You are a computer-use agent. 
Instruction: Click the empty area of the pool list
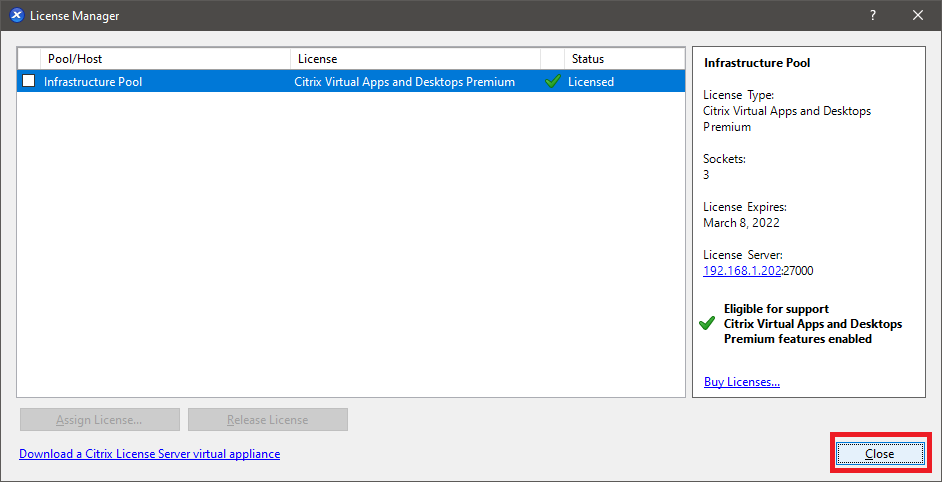click(350, 250)
